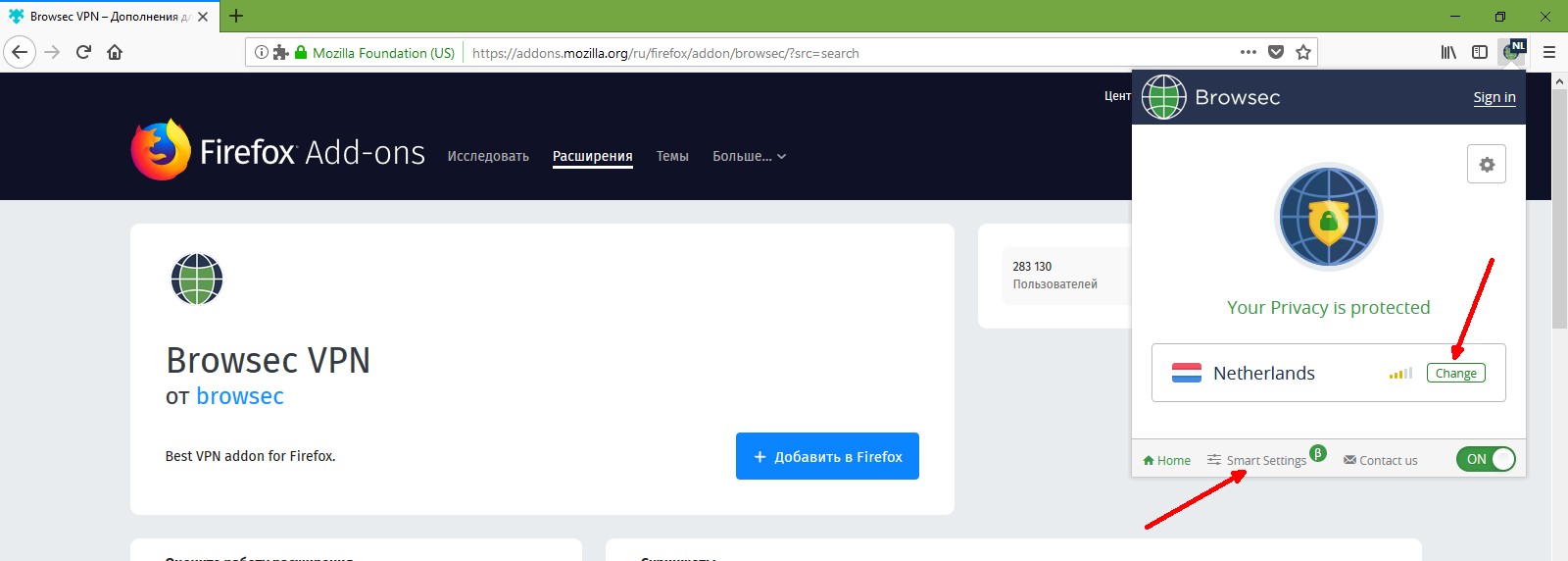The width and height of the screenshot is (1568, 561).
Task: Toggle the Browsec VPN ON switch
Action: tap(1486, 459)
